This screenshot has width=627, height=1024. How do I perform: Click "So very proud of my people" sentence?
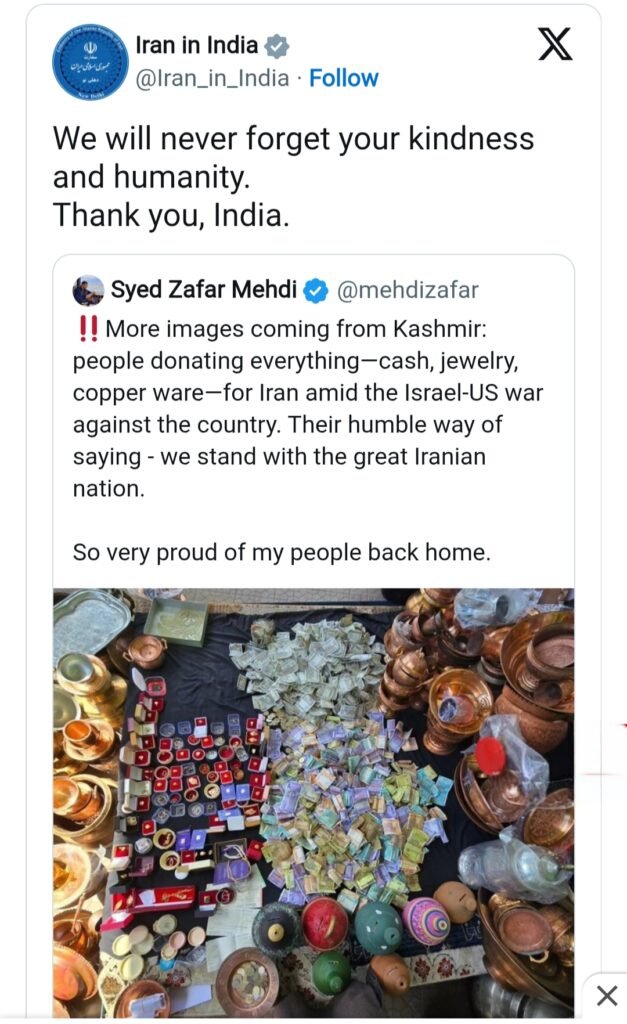281,551
